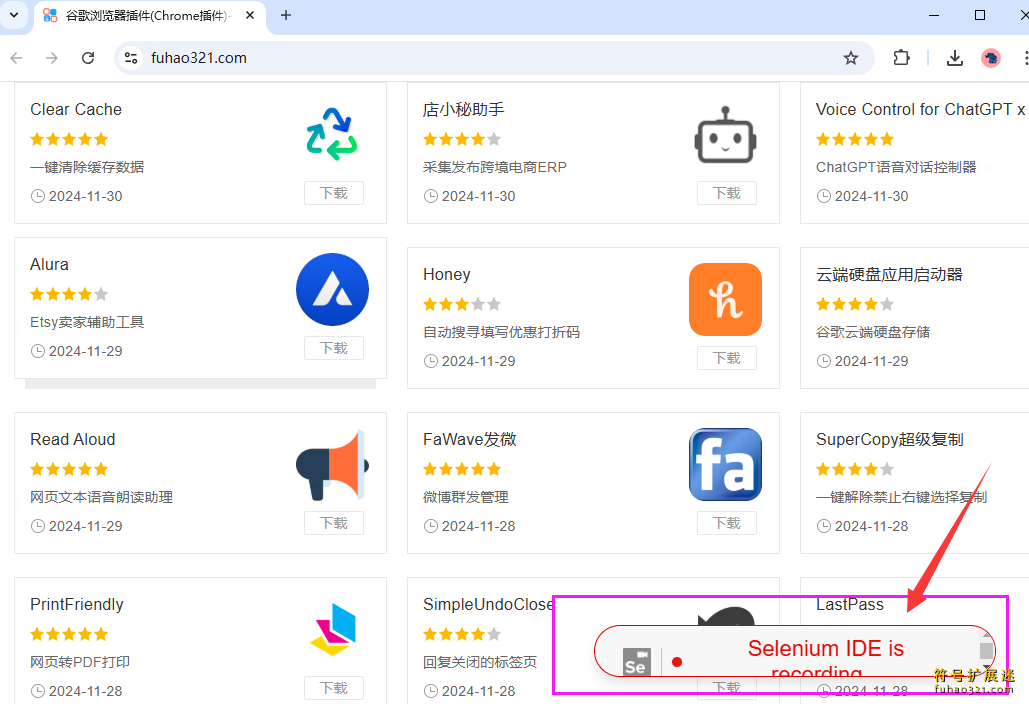Open the browser extensions puzzle icon
This screenshot has width=1029, height=704.
point(902,58)
